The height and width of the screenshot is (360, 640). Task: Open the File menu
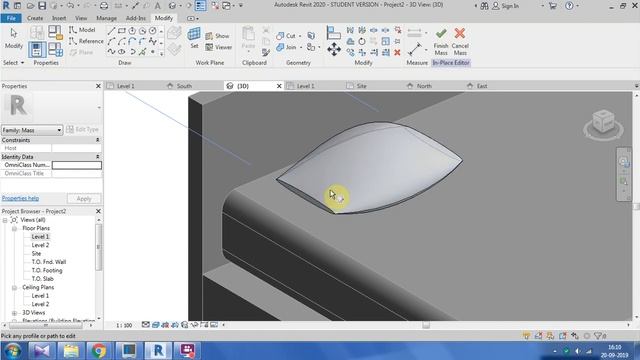click(11, 18)
